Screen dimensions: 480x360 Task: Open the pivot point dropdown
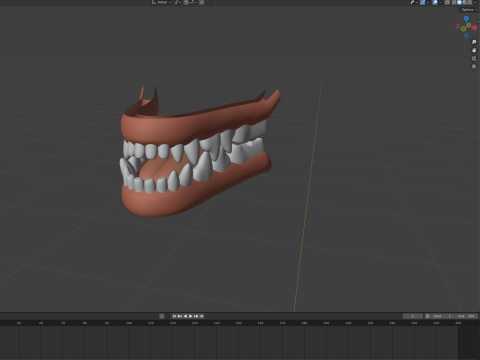pyautogui.click(x=178, y=2)
